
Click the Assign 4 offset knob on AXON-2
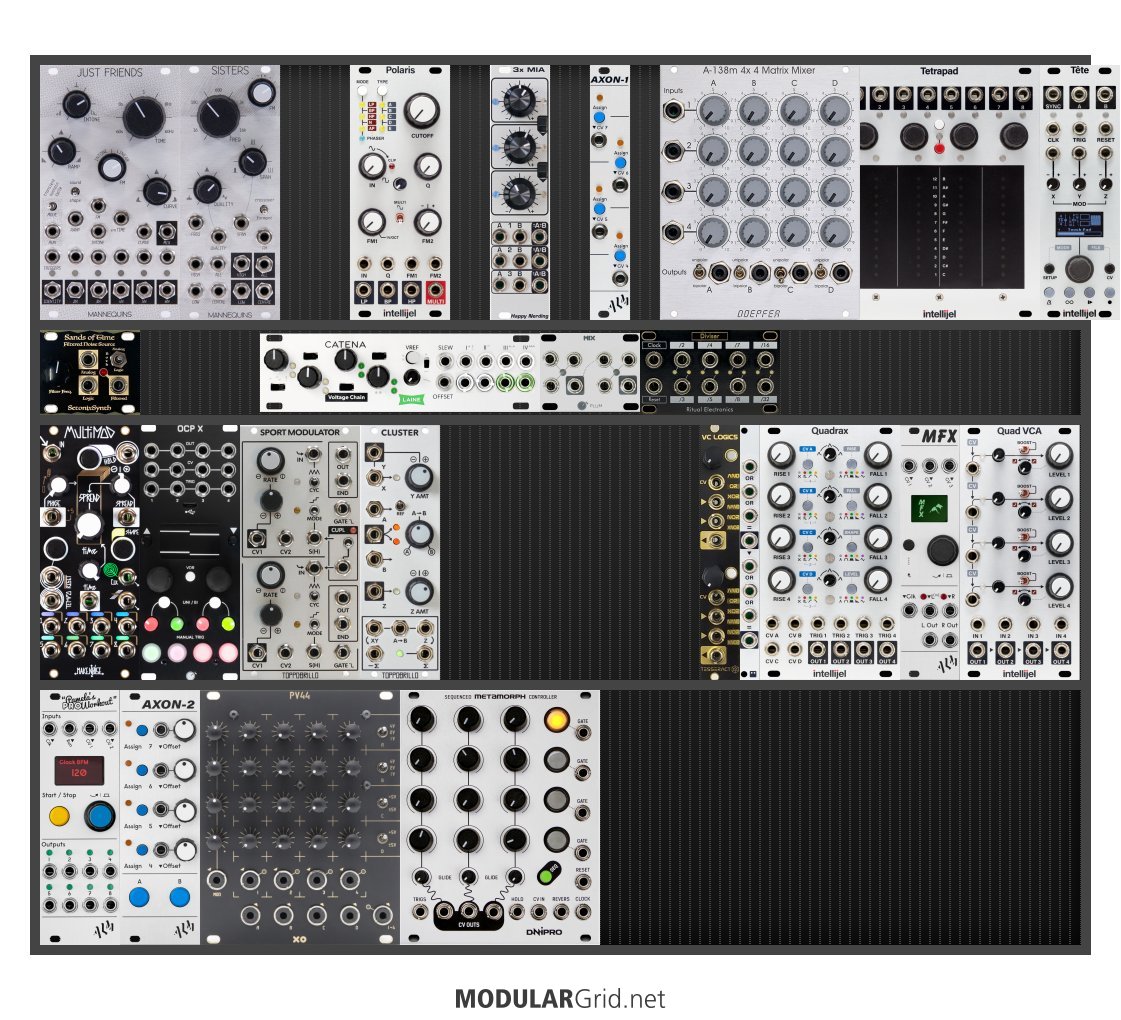(x=184, y=850)
